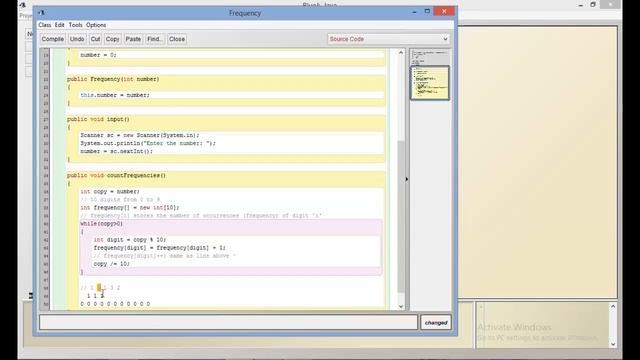Click 'number = 0;' line at top
640x360 pixels.
click(98, 55)
